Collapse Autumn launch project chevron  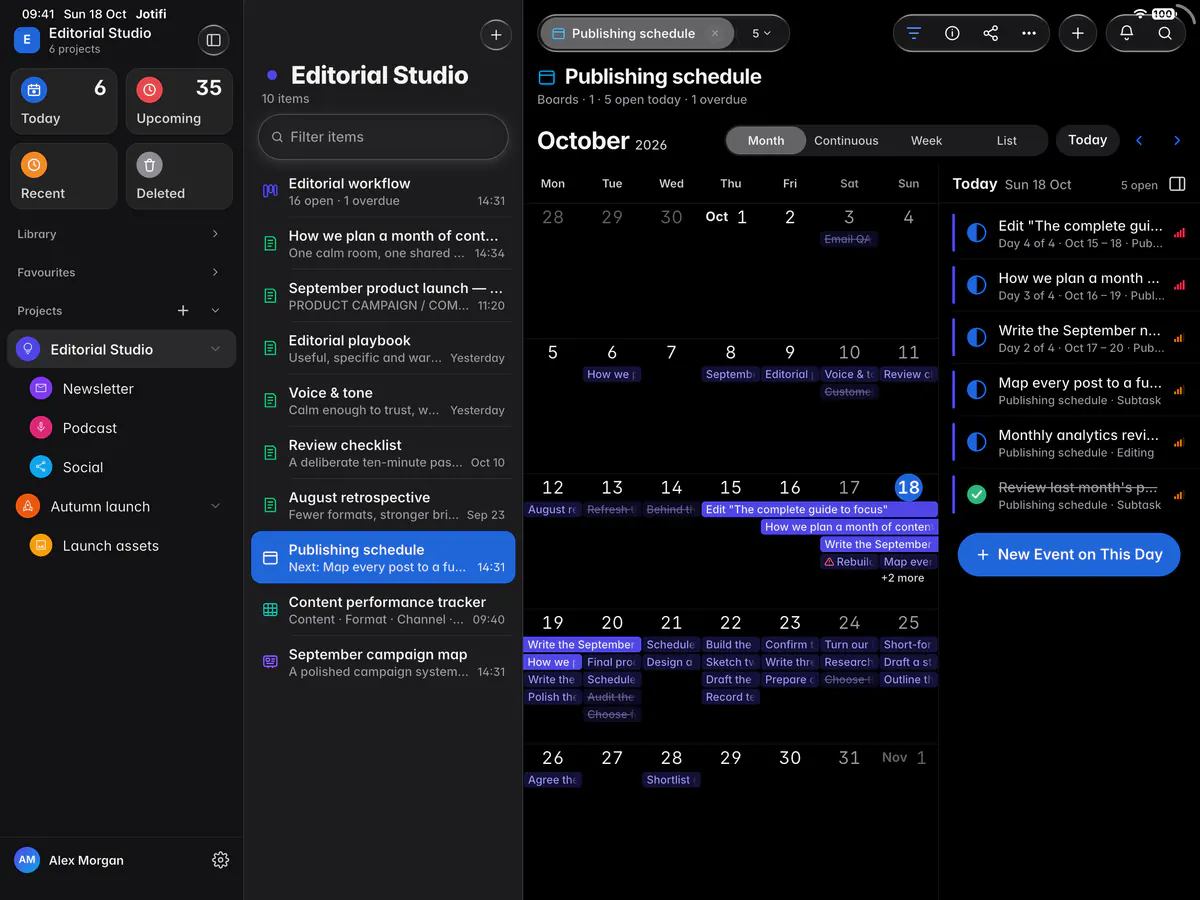tap(215, 507)
